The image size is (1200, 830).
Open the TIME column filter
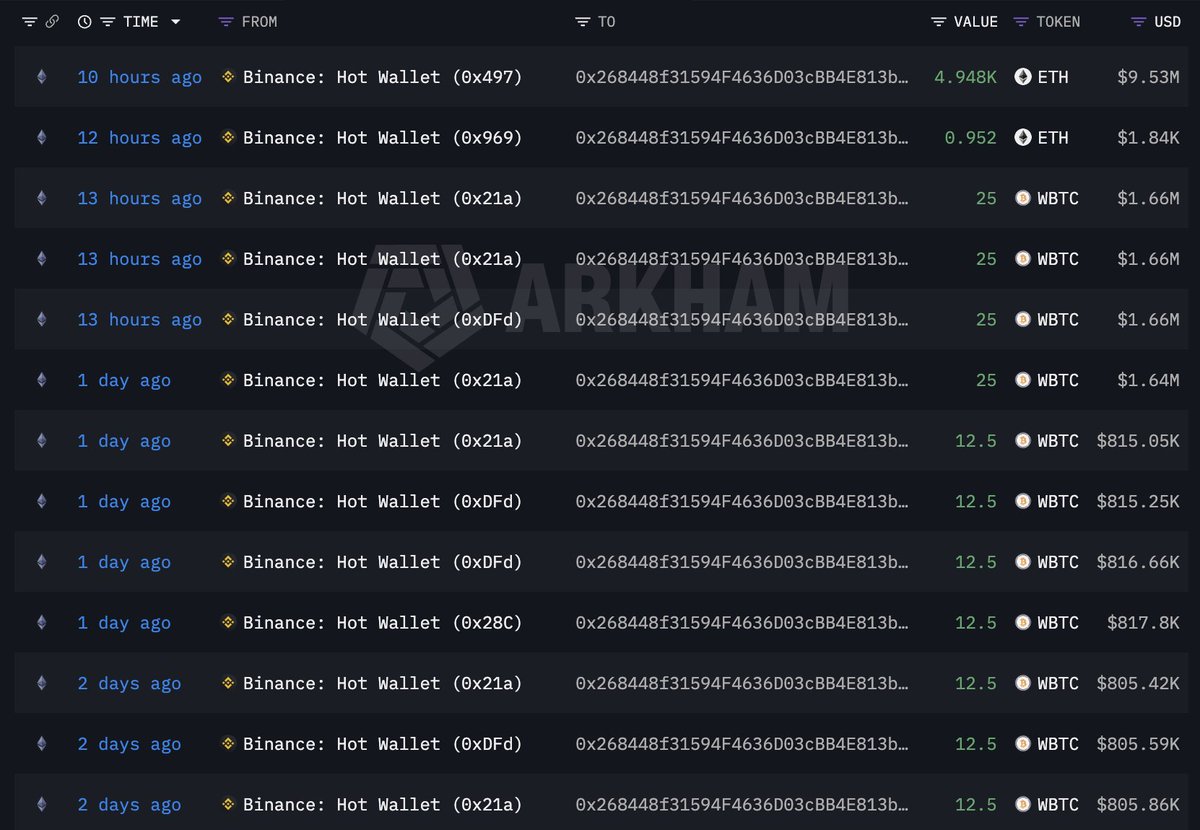coord(107,21)
